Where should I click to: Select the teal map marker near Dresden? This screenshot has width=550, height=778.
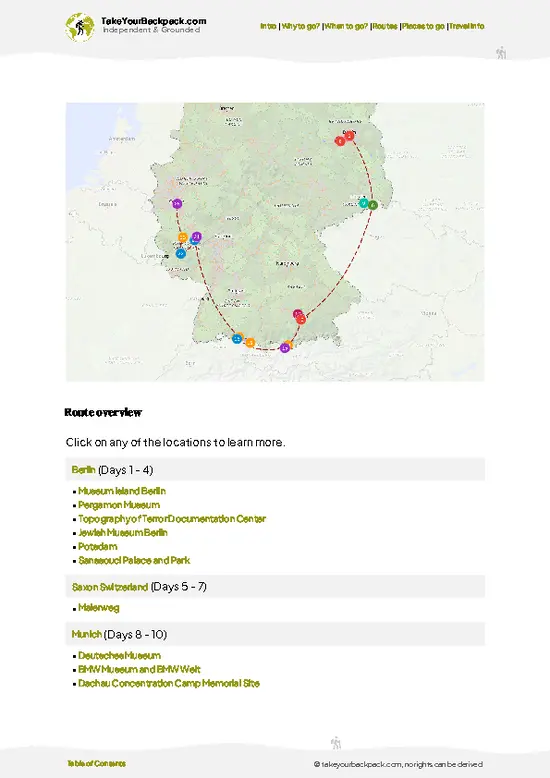(x=364, y=202)
